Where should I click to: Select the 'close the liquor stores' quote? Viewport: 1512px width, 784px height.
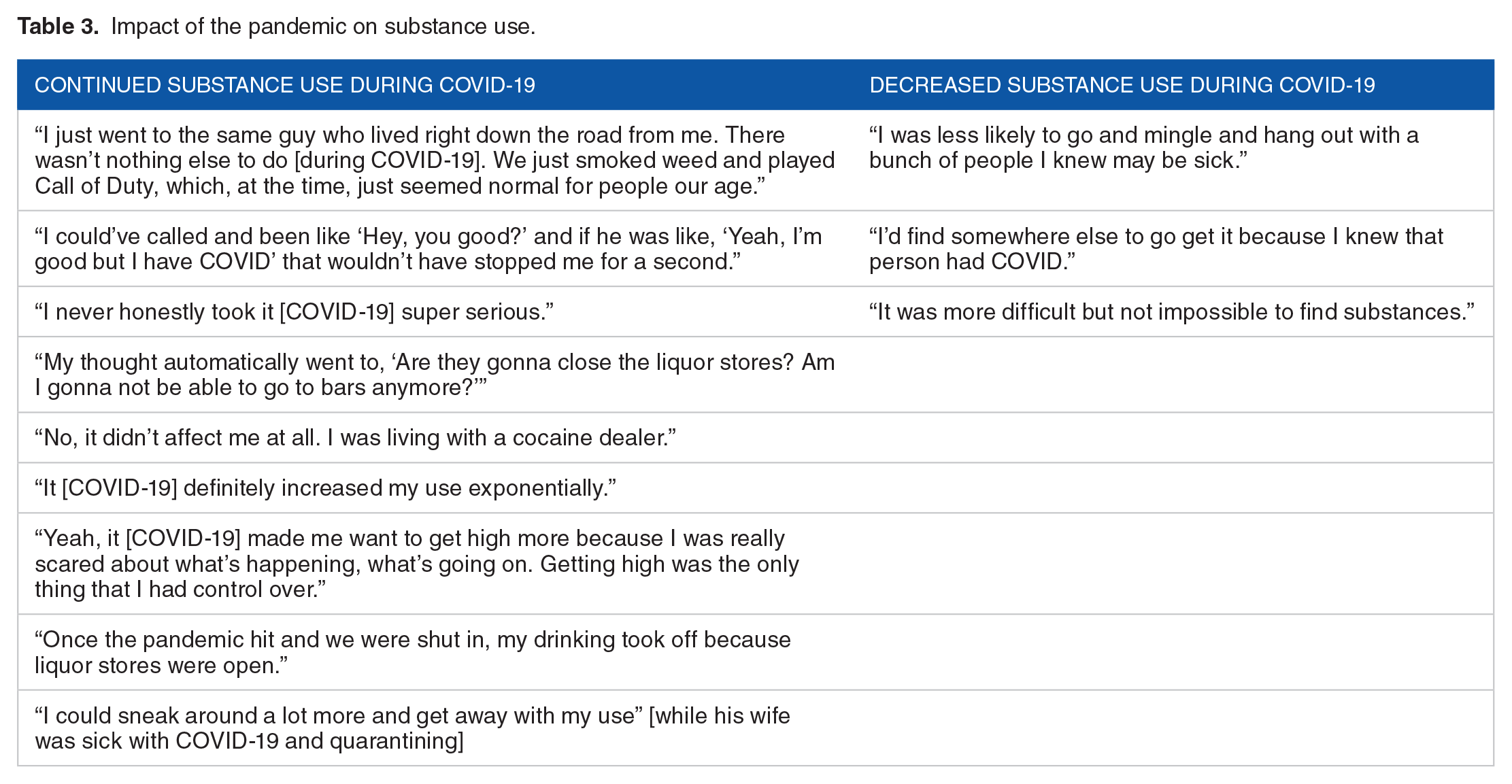(435, 375)
